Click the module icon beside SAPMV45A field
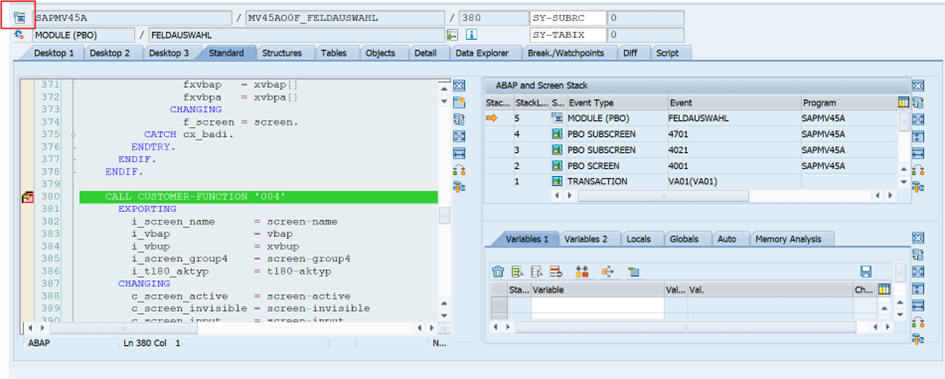The width and height of the screenshot is (945, 379). (19, 17)
